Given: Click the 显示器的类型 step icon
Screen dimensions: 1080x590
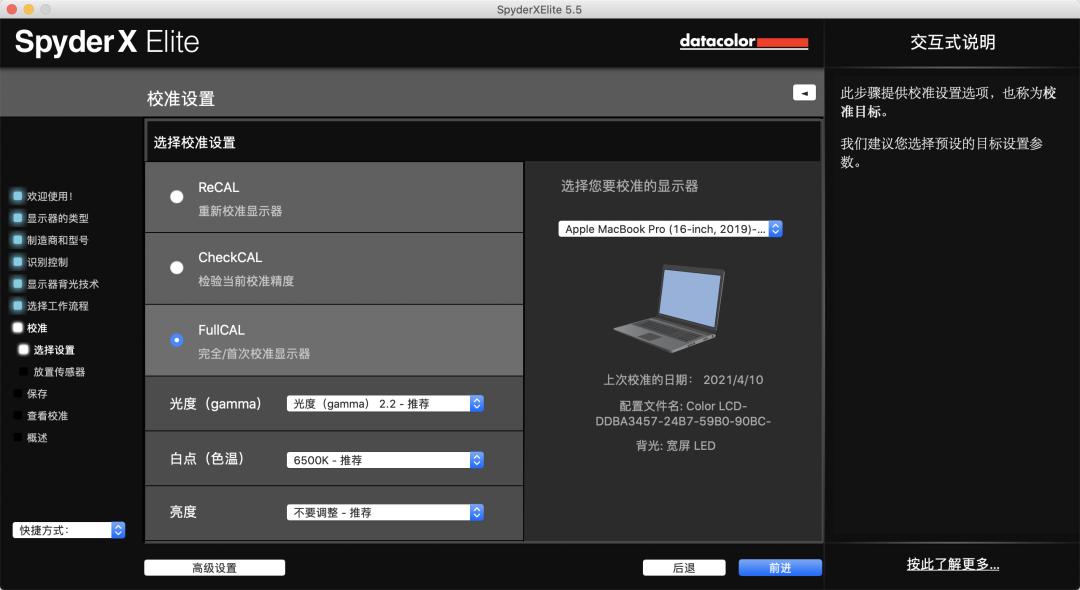Looking at the screenshot, I should pos(17,218).
